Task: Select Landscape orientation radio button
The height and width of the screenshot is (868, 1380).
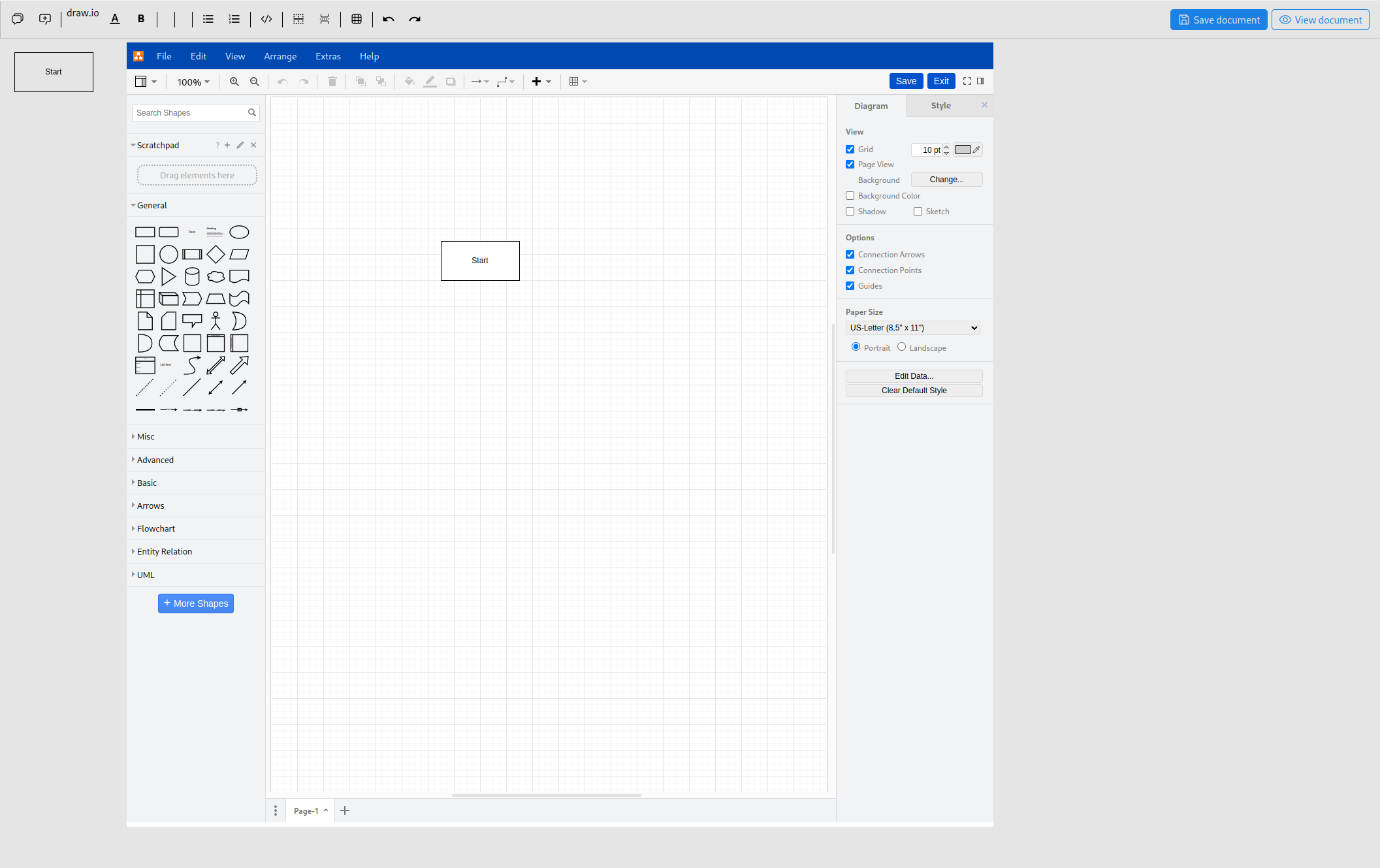Action: pos(901,347)
